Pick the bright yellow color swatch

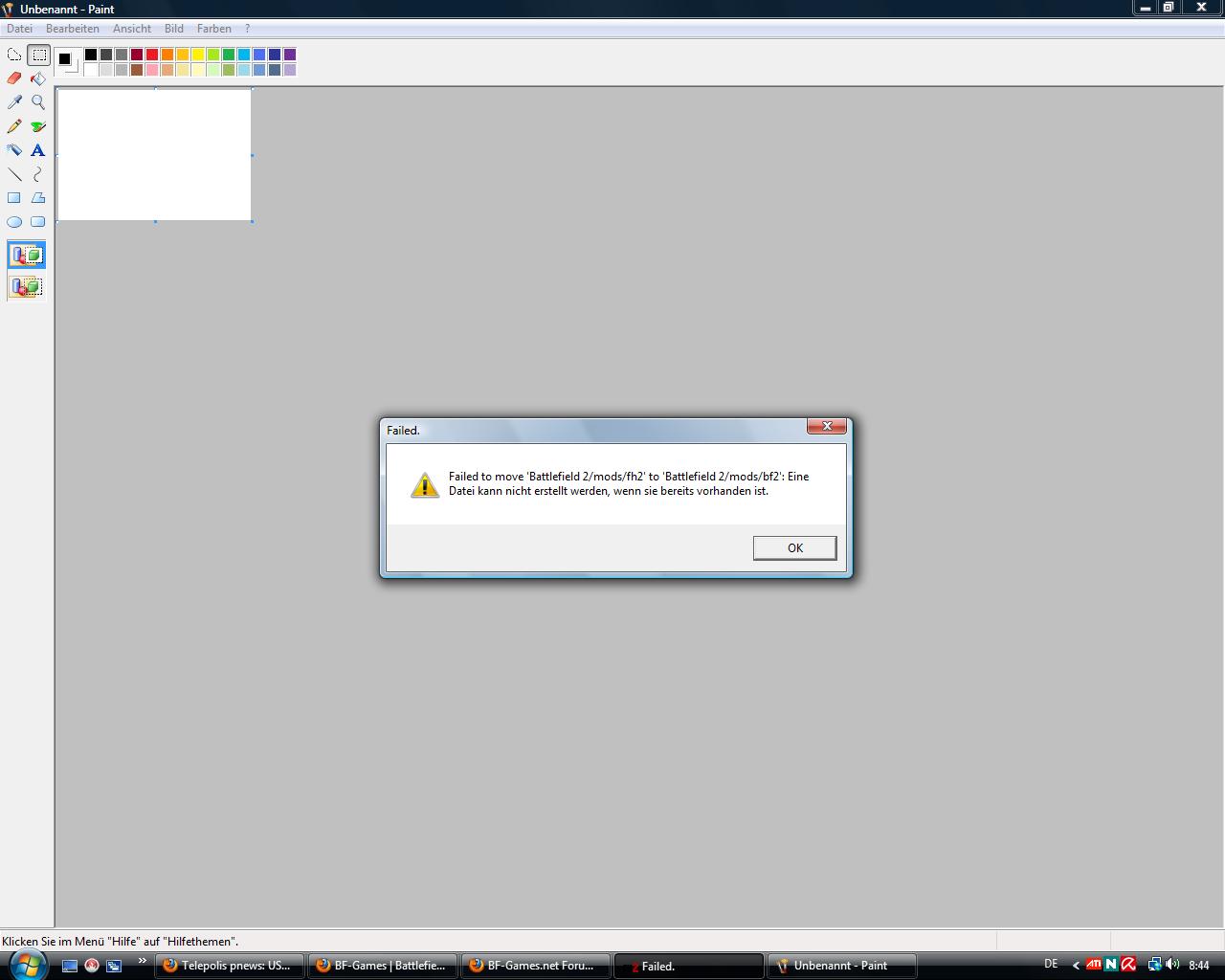pos(198,55)
